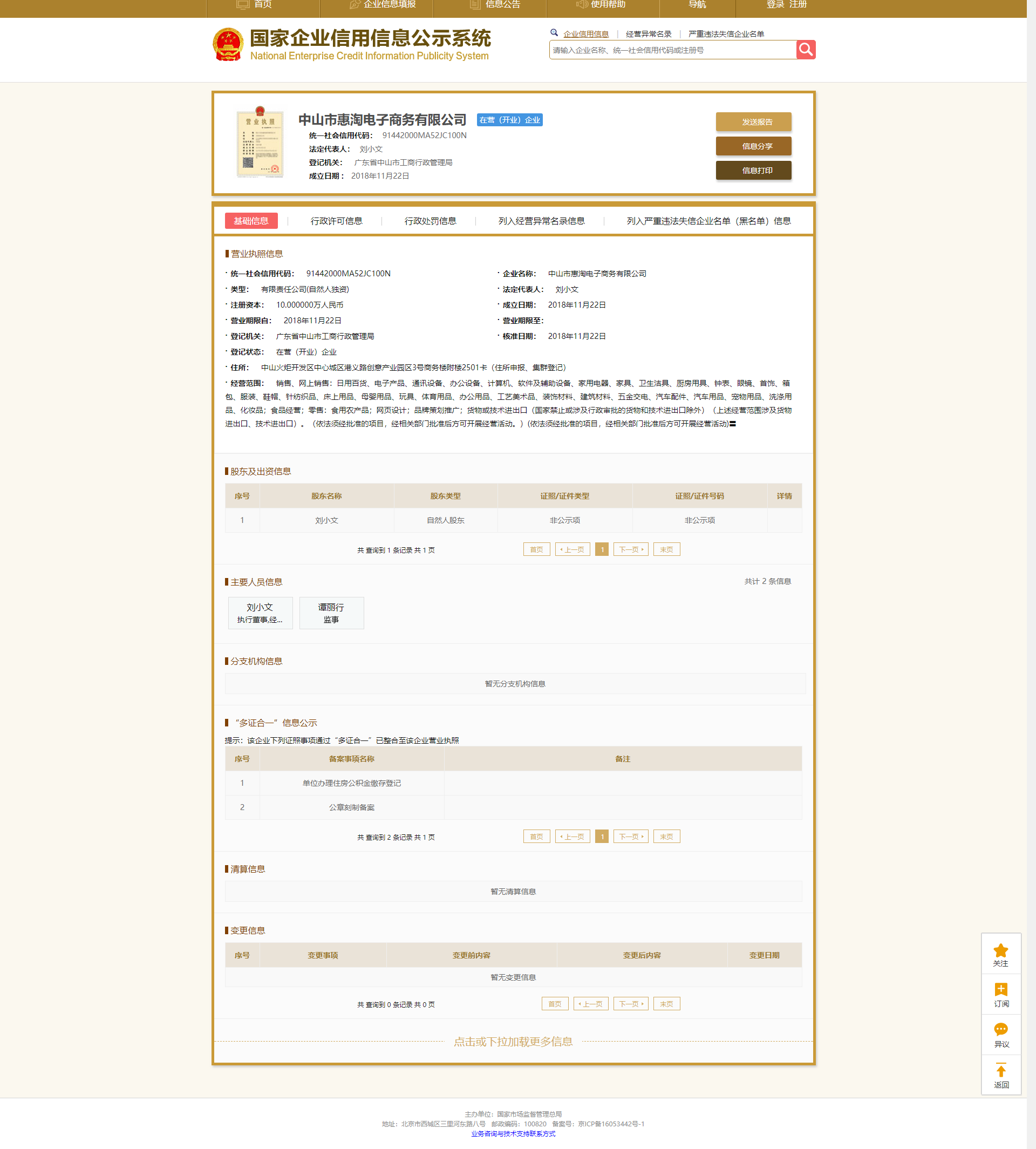
Task: Select the 经营异常名录 search category
Action: [649, 34]
